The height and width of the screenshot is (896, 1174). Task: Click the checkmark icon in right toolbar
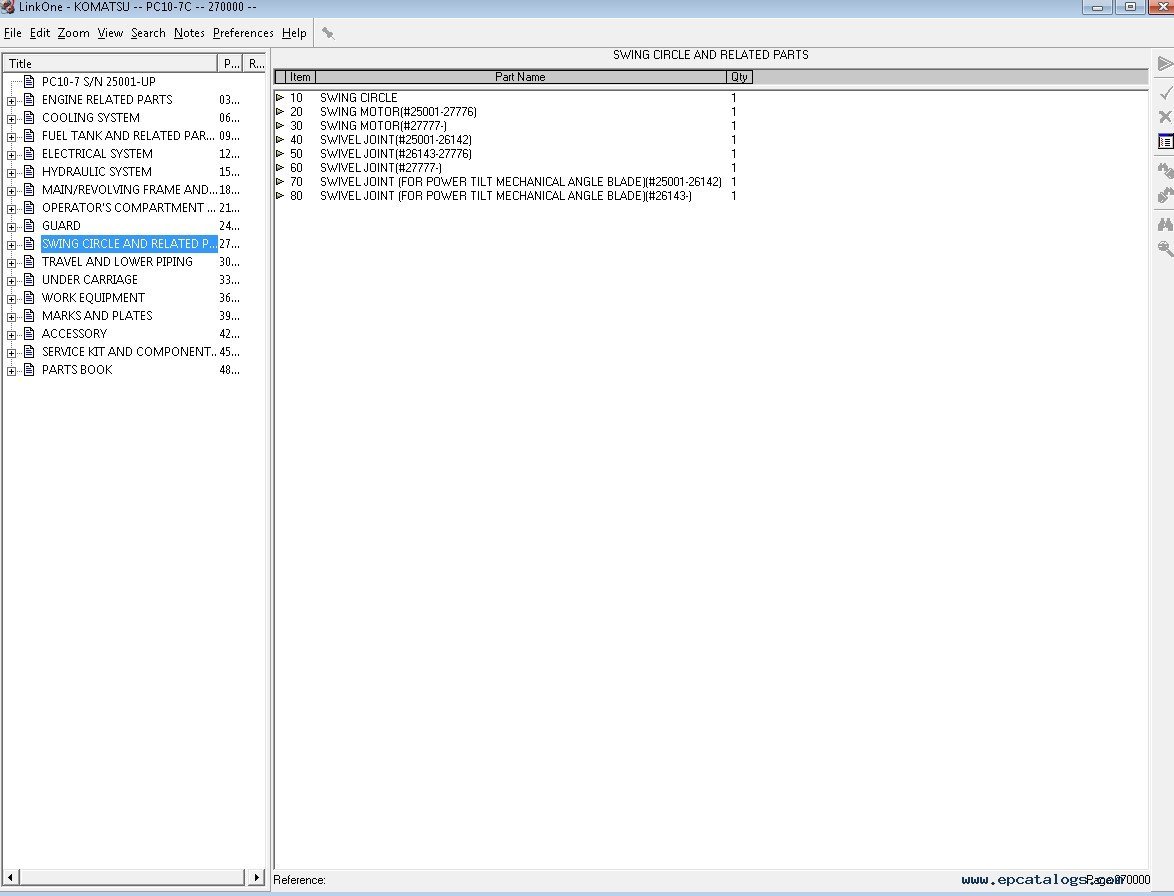tap(1165, 92)
